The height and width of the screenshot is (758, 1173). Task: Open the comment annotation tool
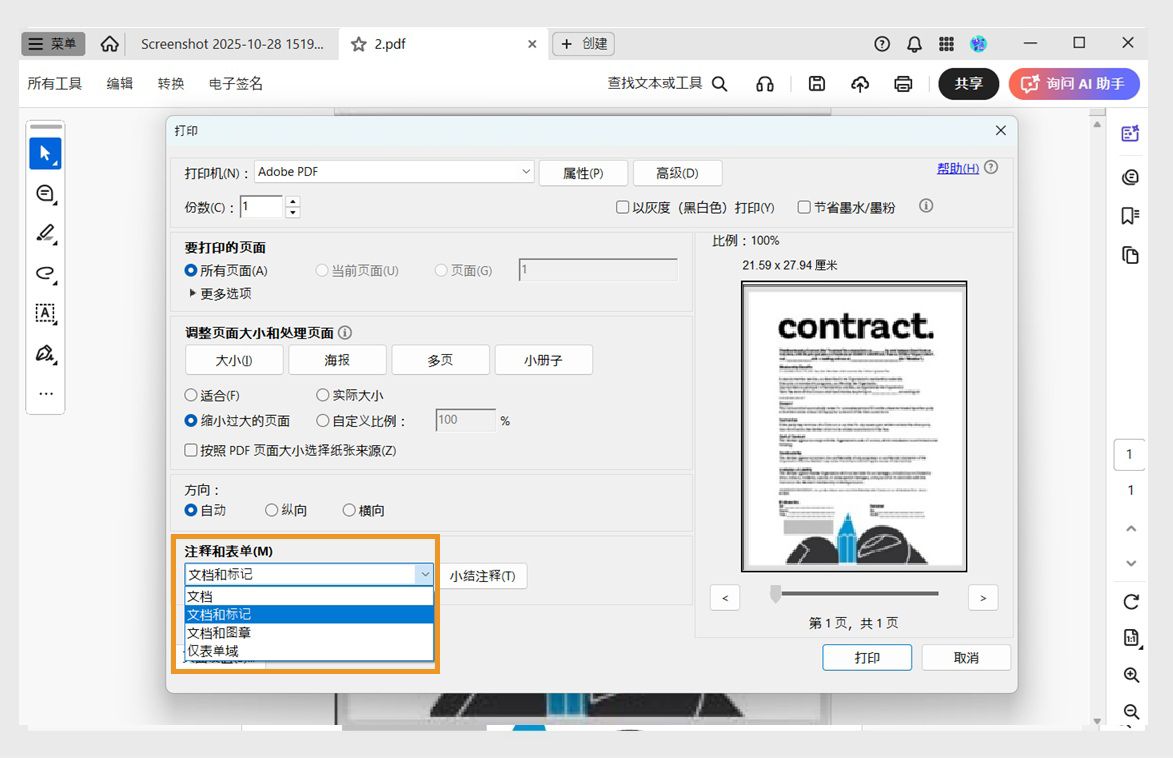click(44, 193)
